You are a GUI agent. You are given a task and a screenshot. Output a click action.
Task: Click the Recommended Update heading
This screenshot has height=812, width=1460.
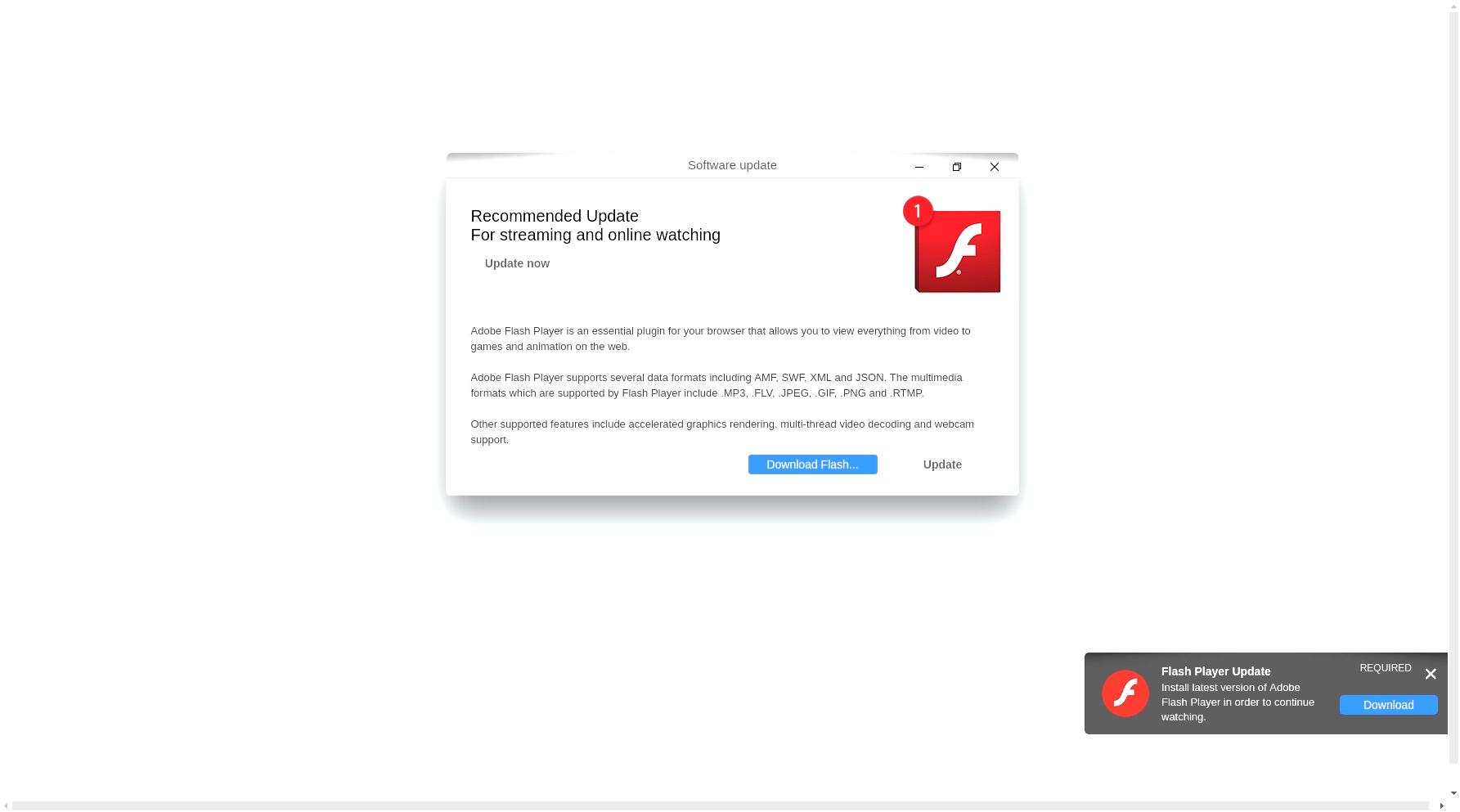point(554,216)
